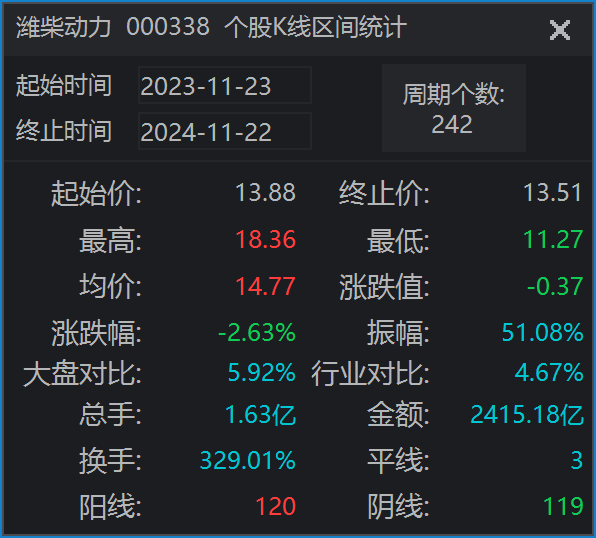Select the percentage change -2.63%
Viewport: 596px width, 538px height.
click(257, 333)
